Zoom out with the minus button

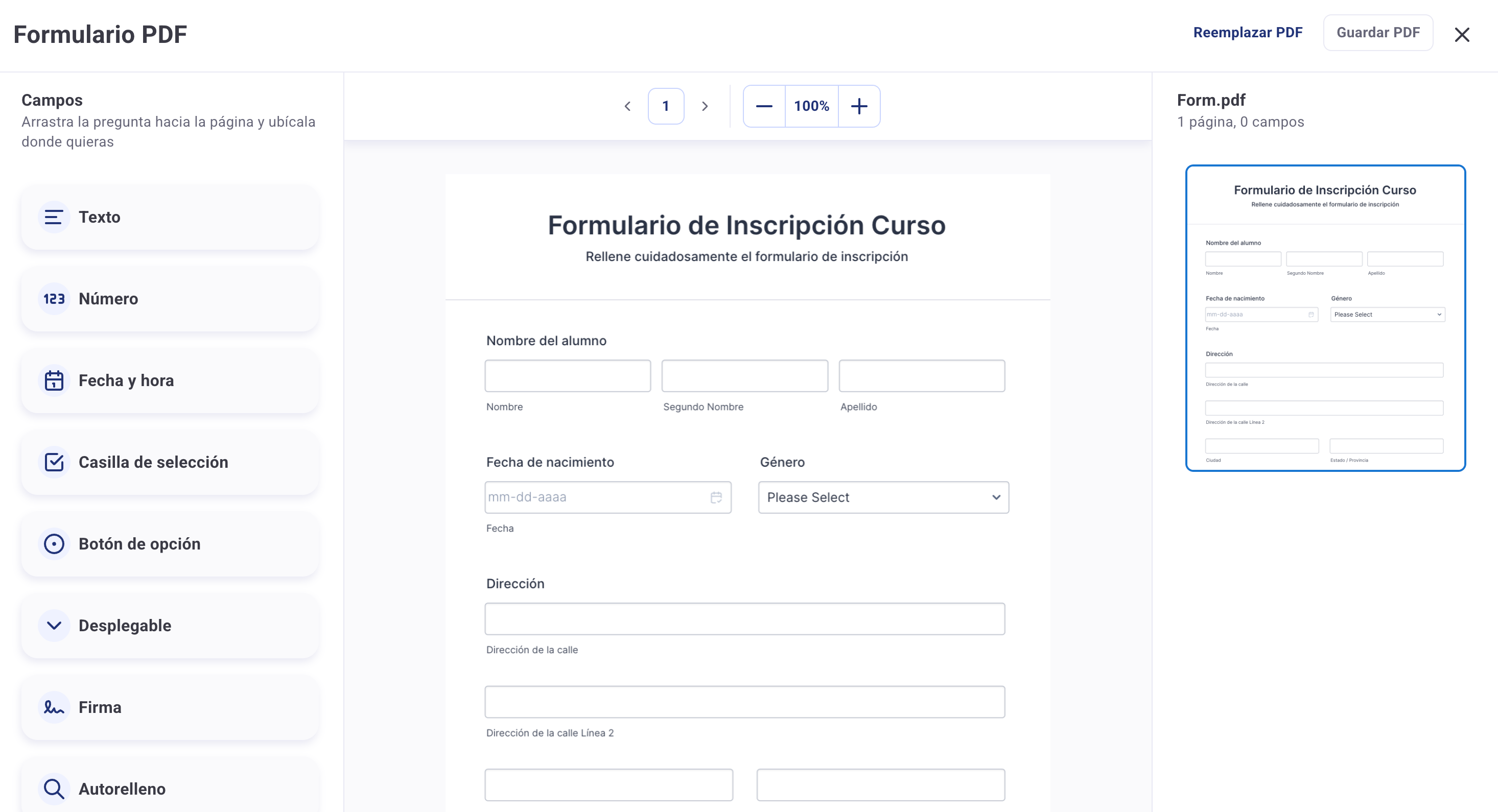point(764,106)
